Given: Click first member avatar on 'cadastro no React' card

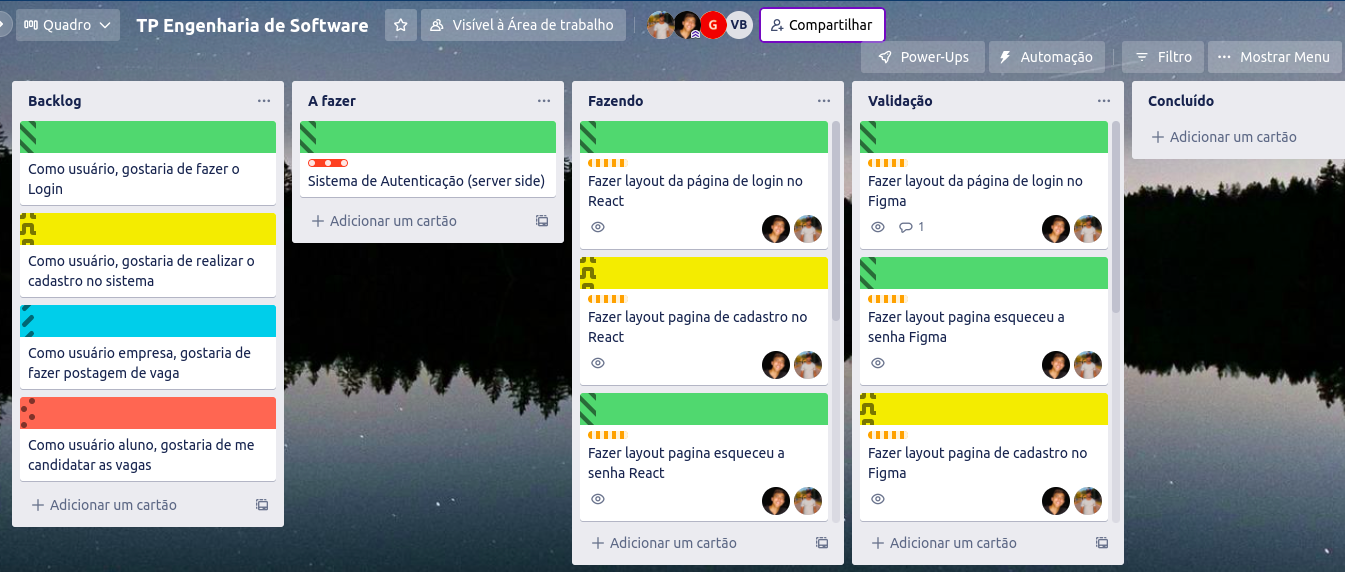Looking at the screenshot, I should [776, 365].
